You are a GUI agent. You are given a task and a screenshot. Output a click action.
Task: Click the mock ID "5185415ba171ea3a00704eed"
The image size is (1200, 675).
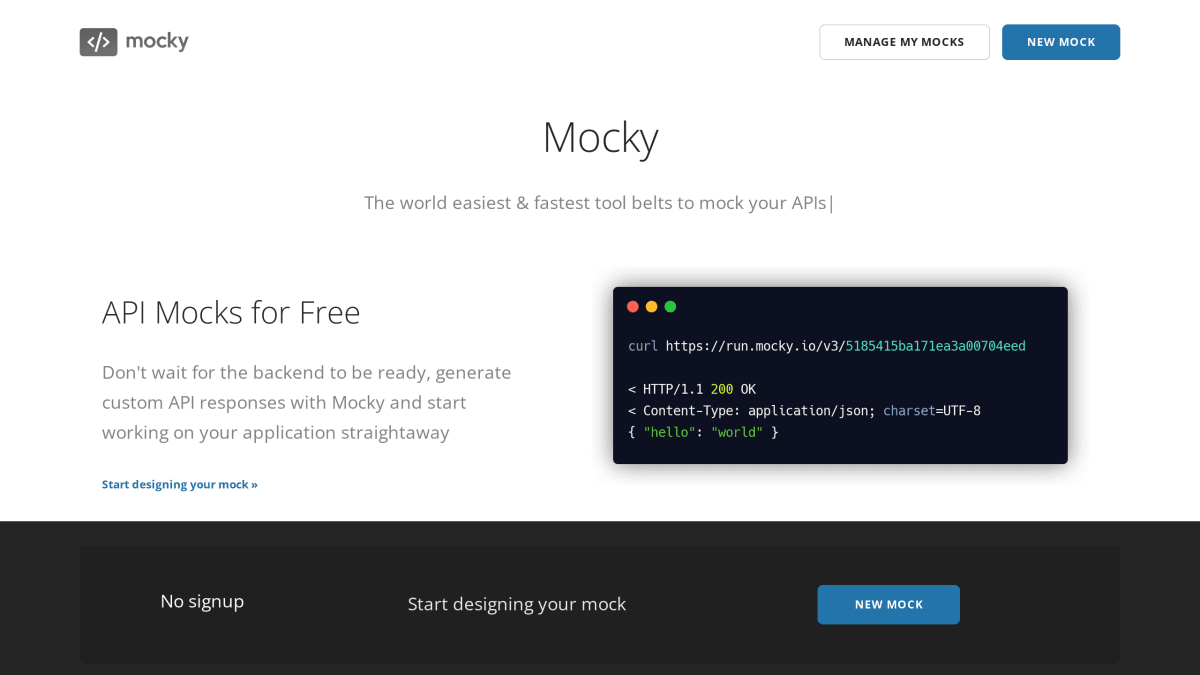[936, 346]
